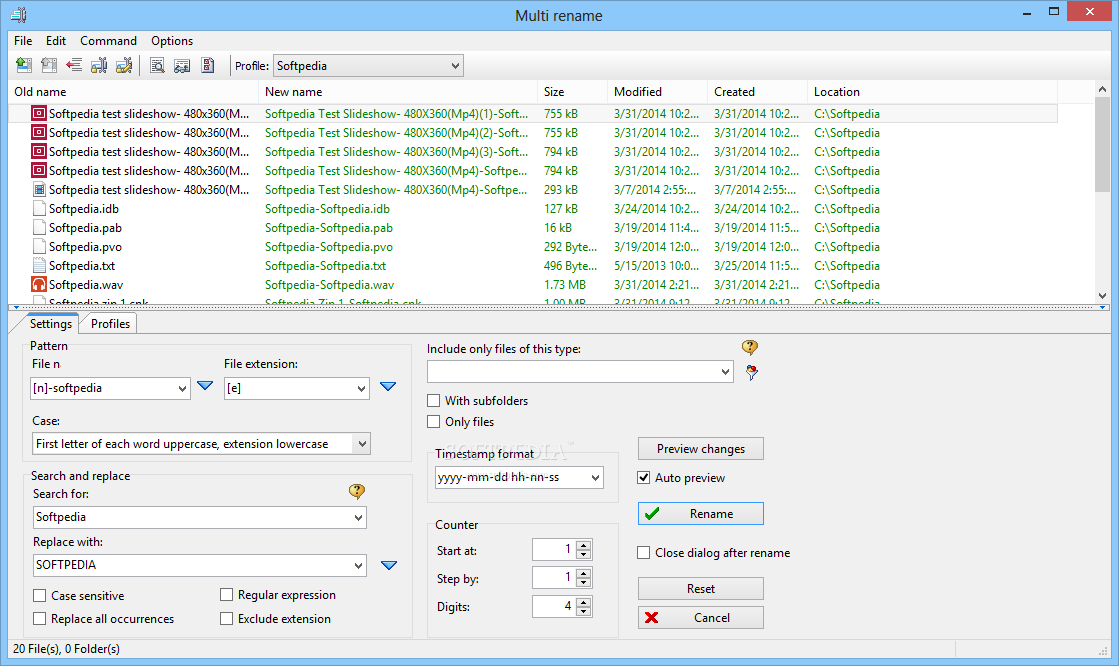Open the File menu
Screen dimensions: 1119x666
(x=23, y=41)
